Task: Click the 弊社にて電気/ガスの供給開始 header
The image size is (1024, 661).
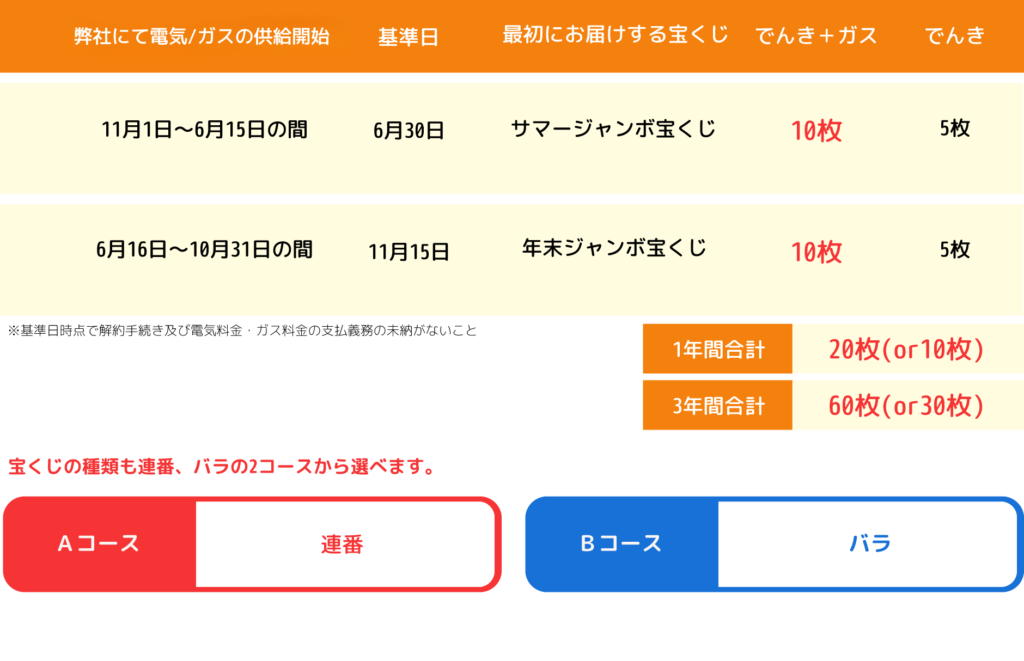Action: 202,36
